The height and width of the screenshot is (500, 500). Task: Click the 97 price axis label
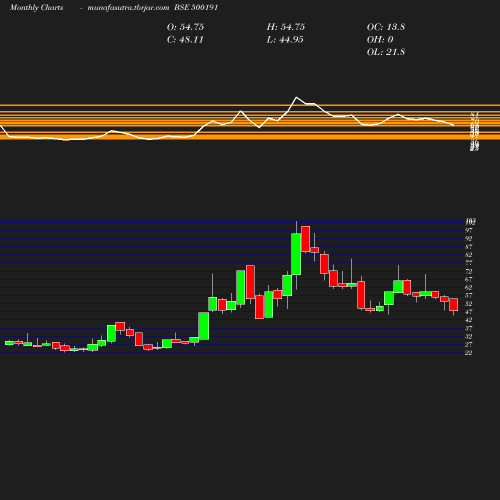(469, 230)
